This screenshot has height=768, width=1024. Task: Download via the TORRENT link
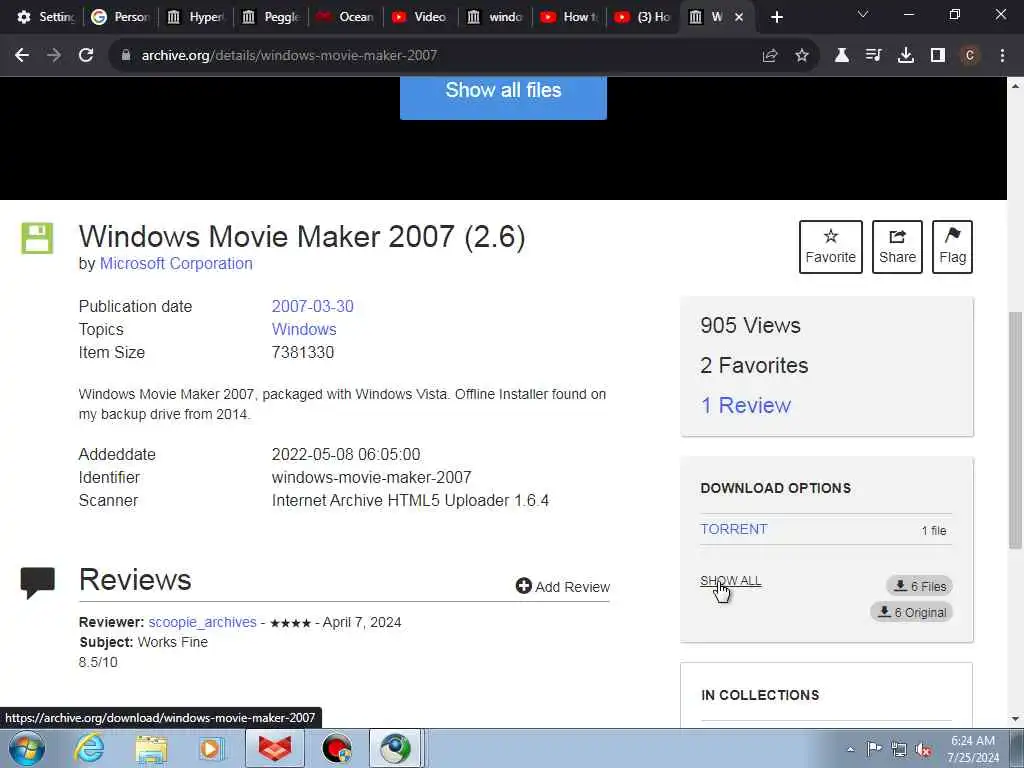pos(734,529)
